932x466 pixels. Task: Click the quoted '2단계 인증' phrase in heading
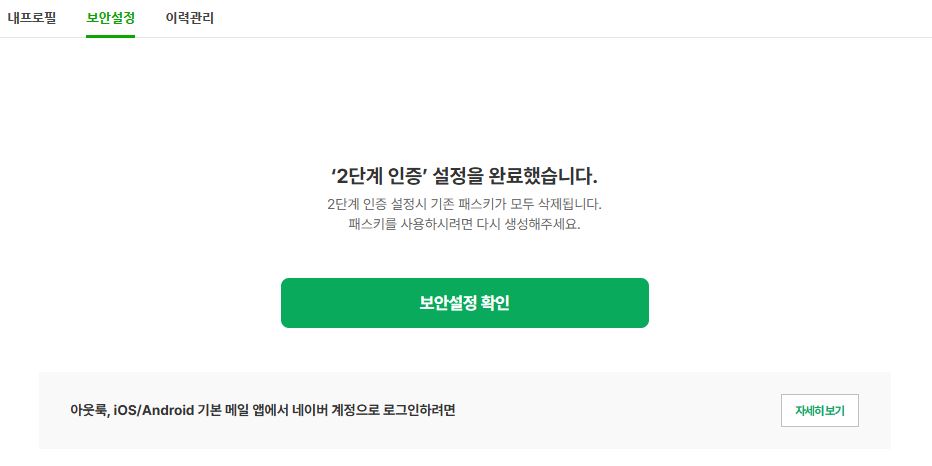pyautogui.click(x=376, y=177)
